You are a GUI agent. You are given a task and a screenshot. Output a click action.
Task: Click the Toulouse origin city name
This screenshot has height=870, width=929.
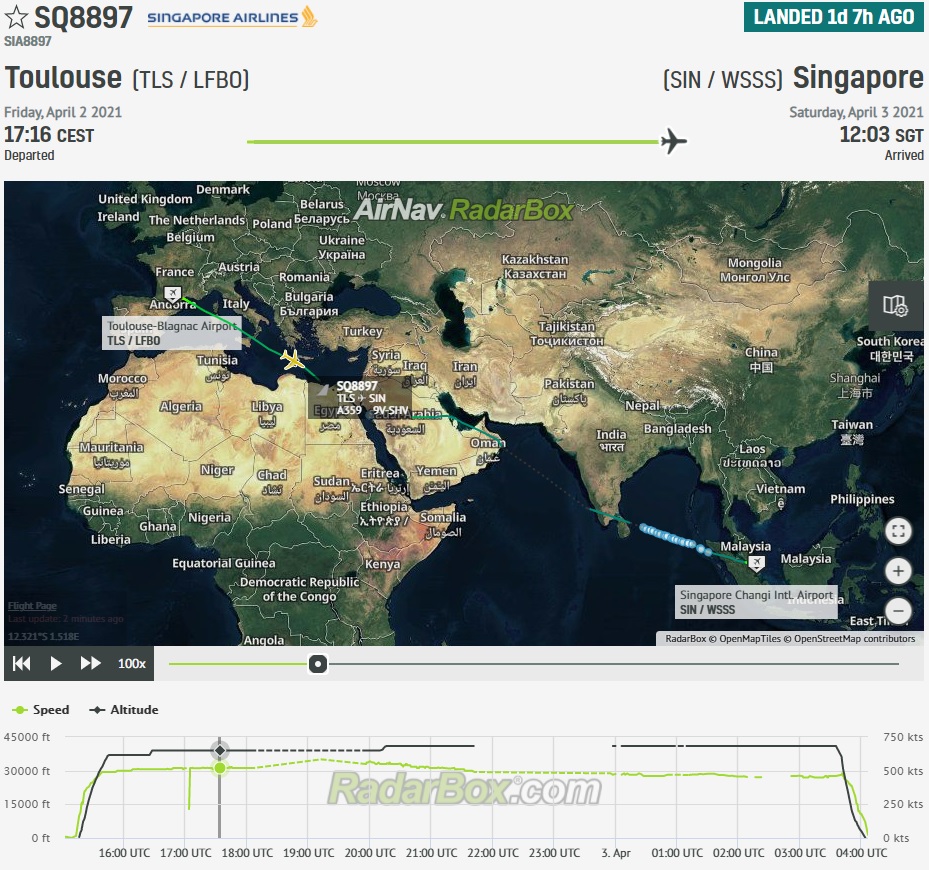coord(63,78)
